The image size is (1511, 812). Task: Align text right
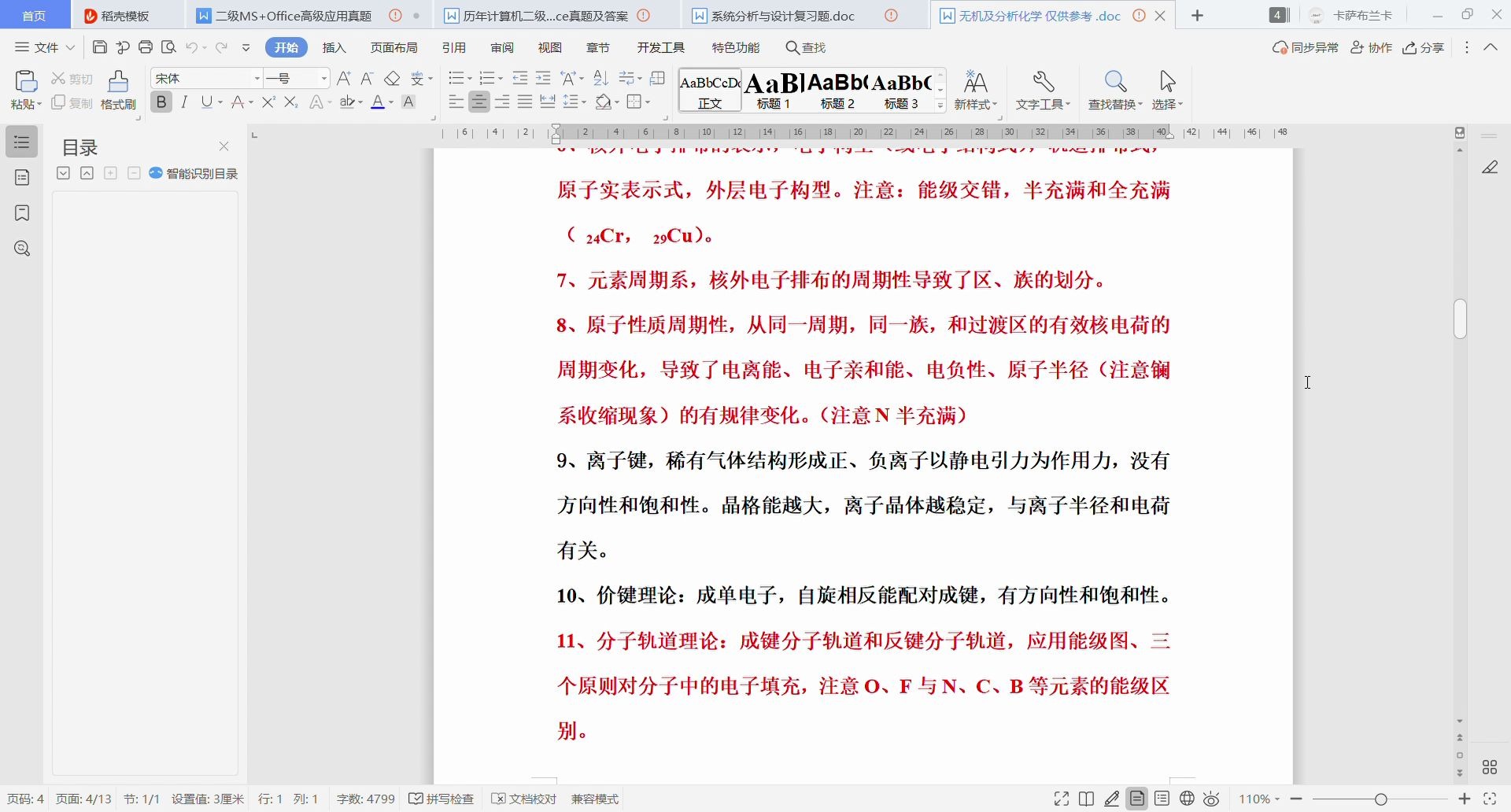tap(502, 102)
